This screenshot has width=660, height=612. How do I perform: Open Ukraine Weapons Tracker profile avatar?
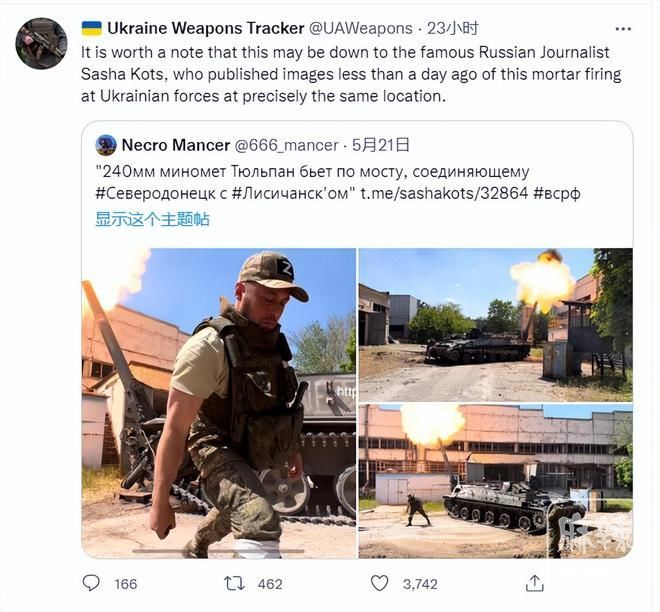coord(41,43)
